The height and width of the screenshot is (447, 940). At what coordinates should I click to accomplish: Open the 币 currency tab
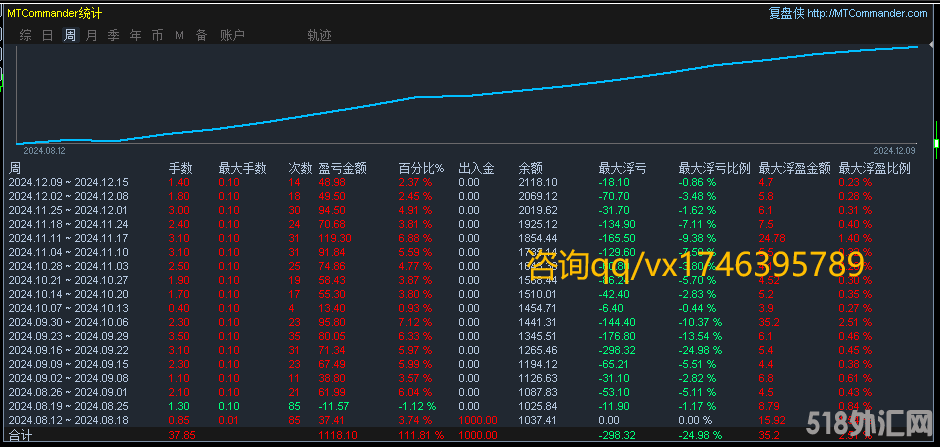point(157,35)
